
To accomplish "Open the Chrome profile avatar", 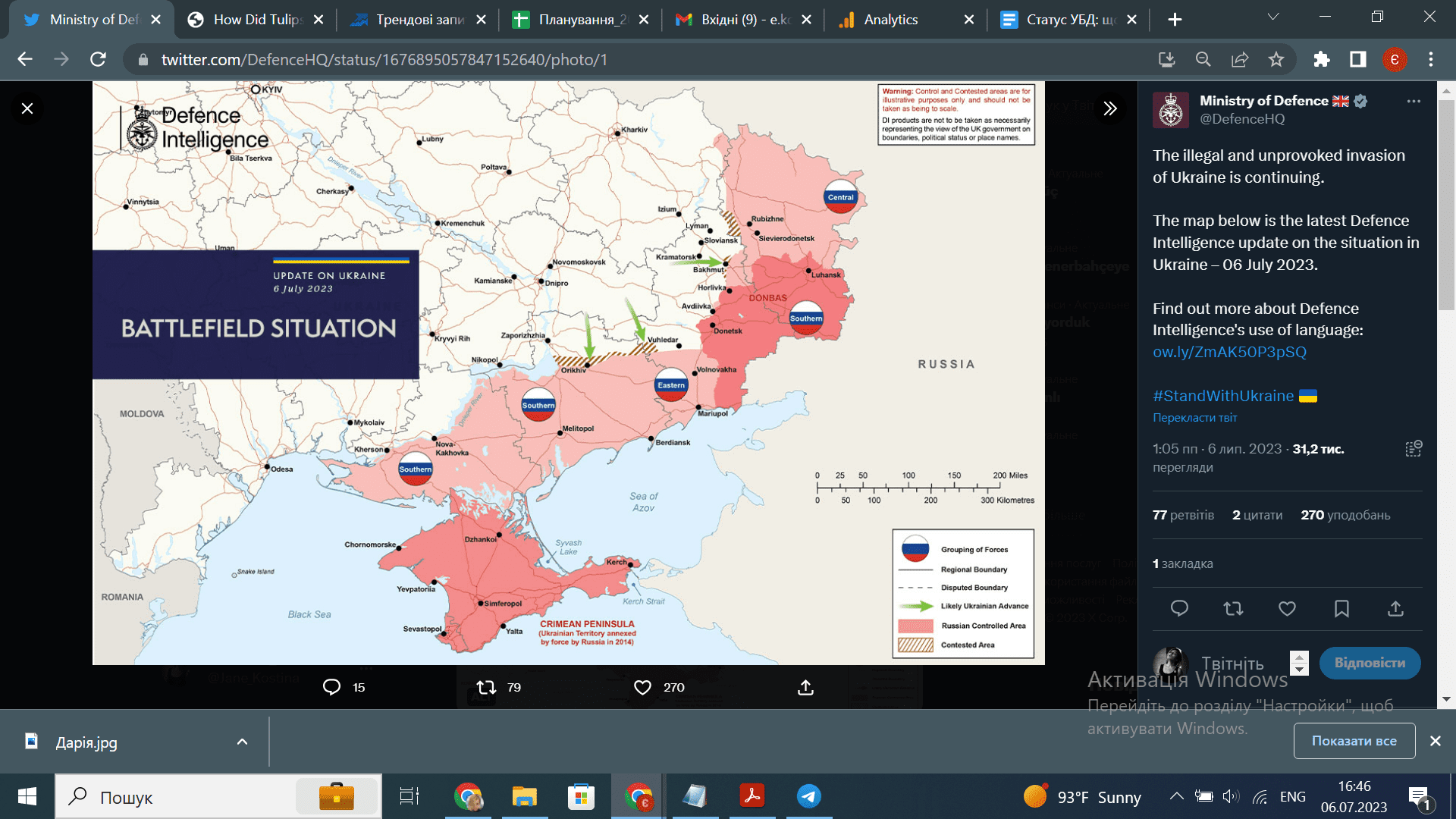I will pyautogui.click(x=1395, y=59).
